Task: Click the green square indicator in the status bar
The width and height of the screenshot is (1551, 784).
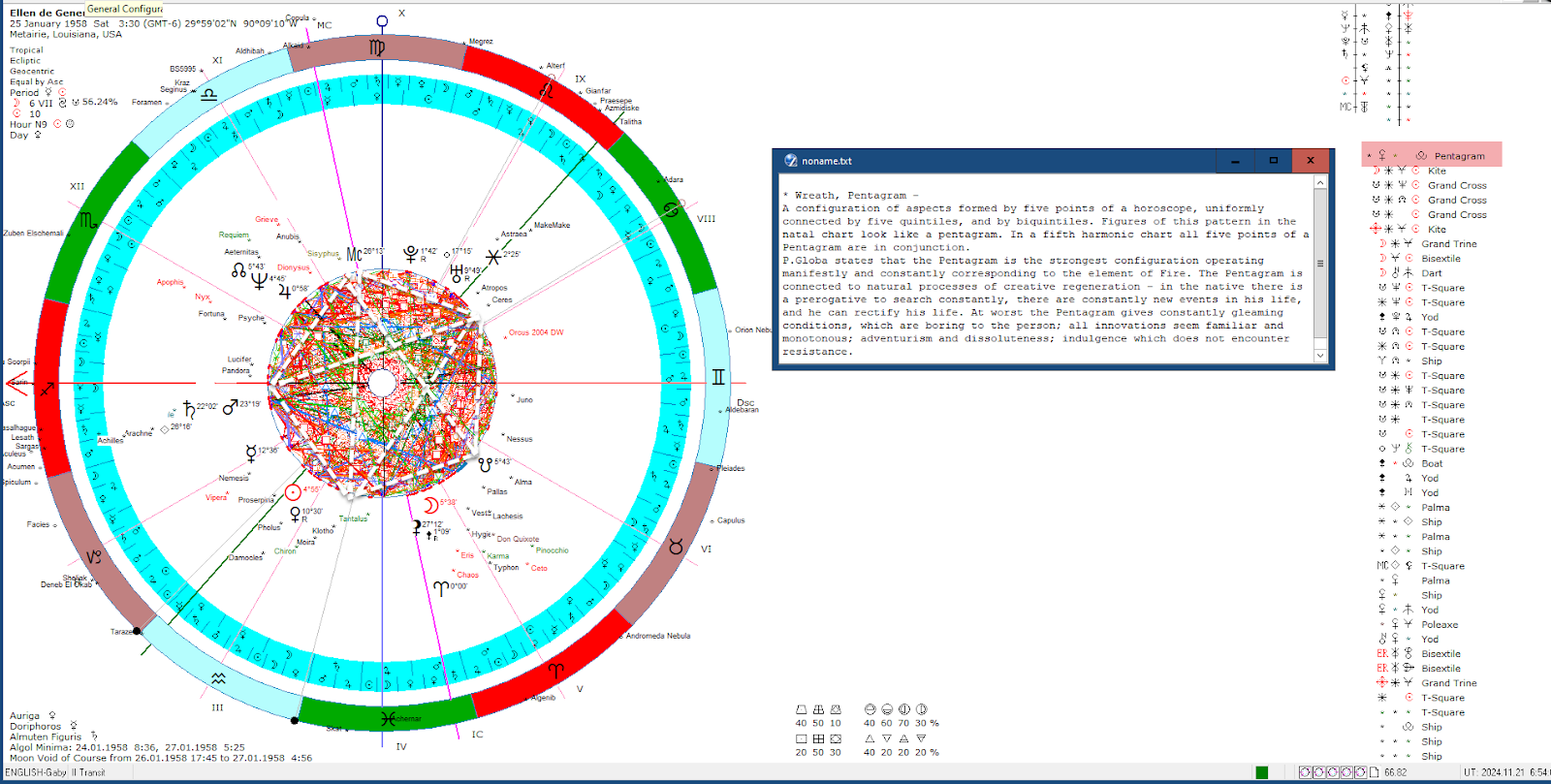Action: (x=1261, y=772)
